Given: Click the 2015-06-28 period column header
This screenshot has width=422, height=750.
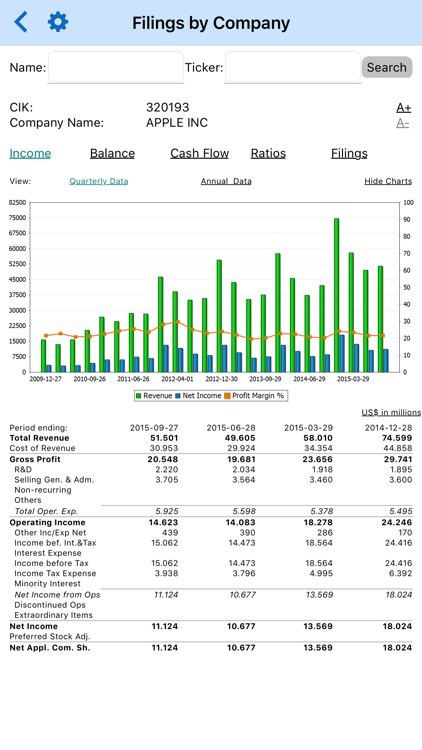Looking at the screenshot, I should (231, 428).
